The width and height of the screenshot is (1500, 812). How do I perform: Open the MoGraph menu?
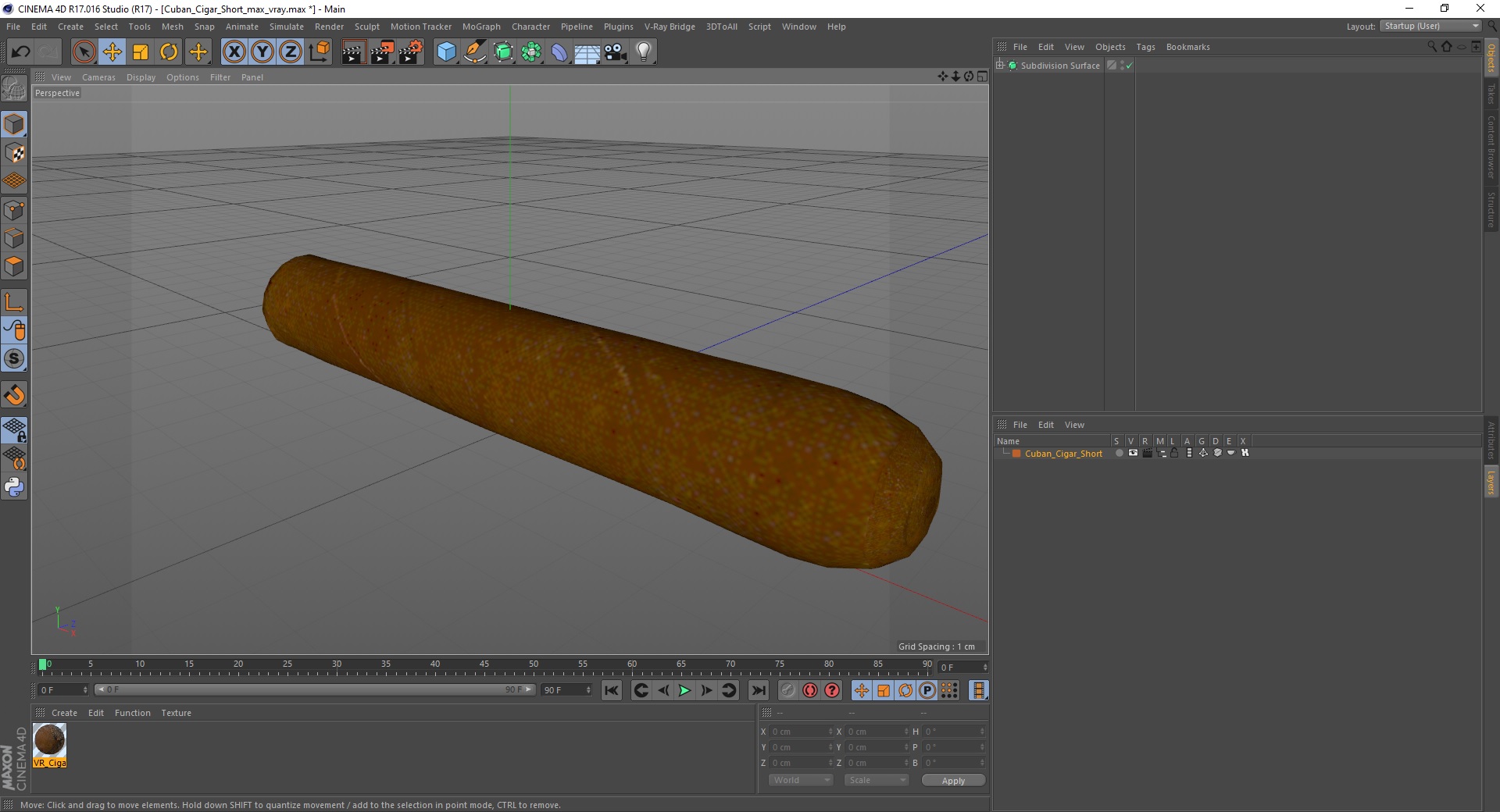(x=481, y=27)
